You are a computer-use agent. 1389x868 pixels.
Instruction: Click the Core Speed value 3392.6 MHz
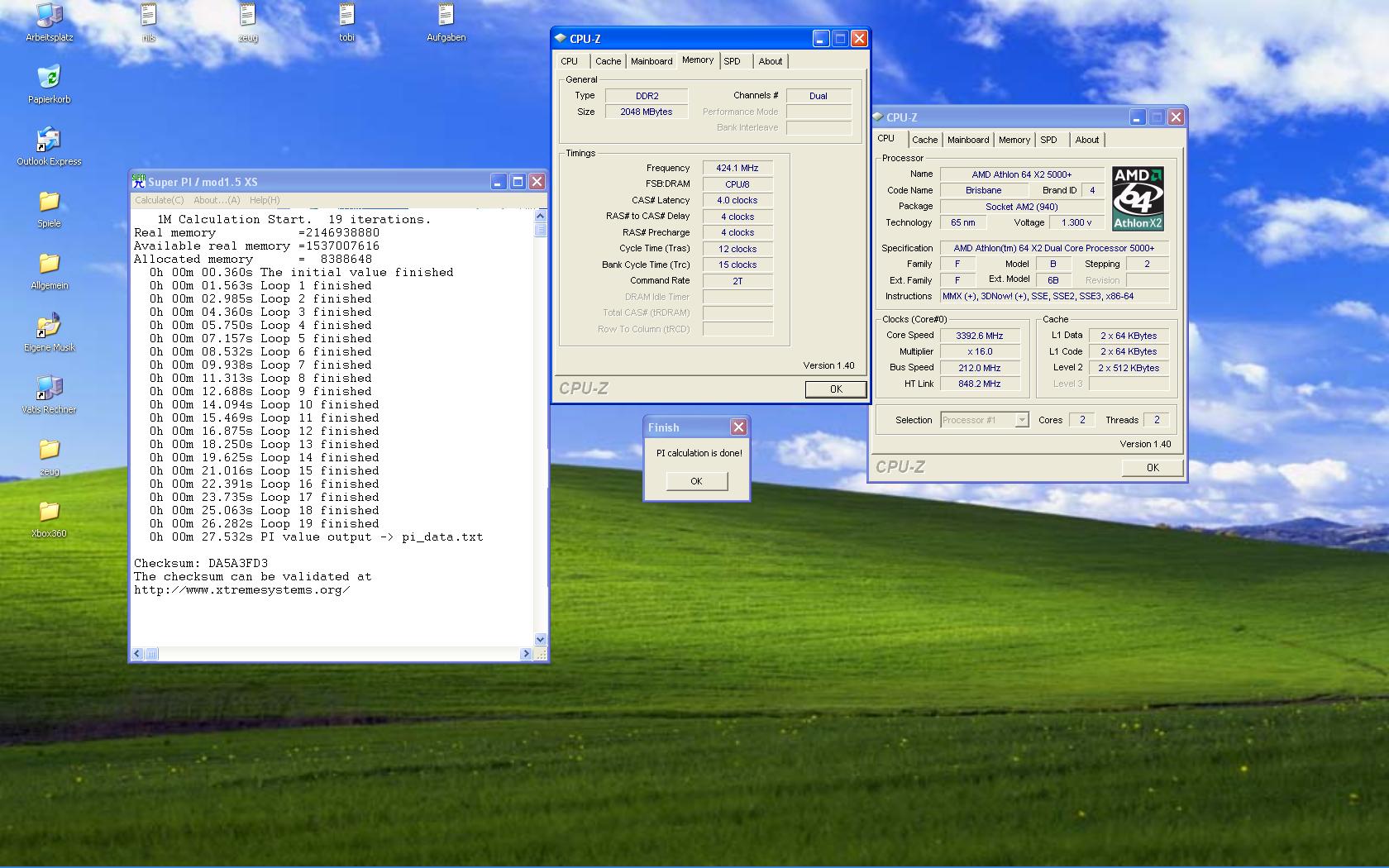coord(980,336)
